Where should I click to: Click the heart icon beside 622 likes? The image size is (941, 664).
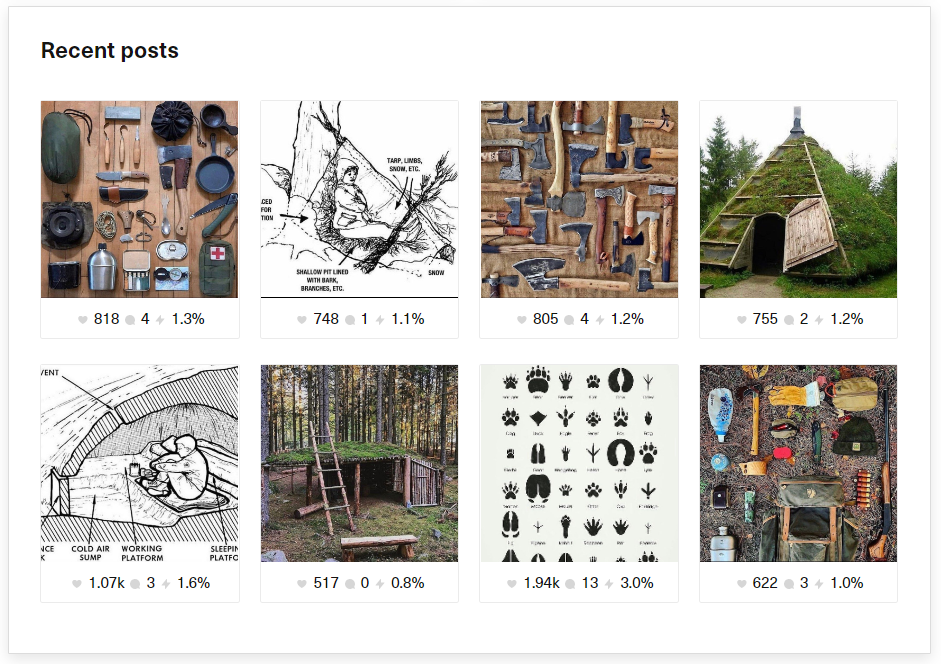pyautogui.click(x=742, y=584)
